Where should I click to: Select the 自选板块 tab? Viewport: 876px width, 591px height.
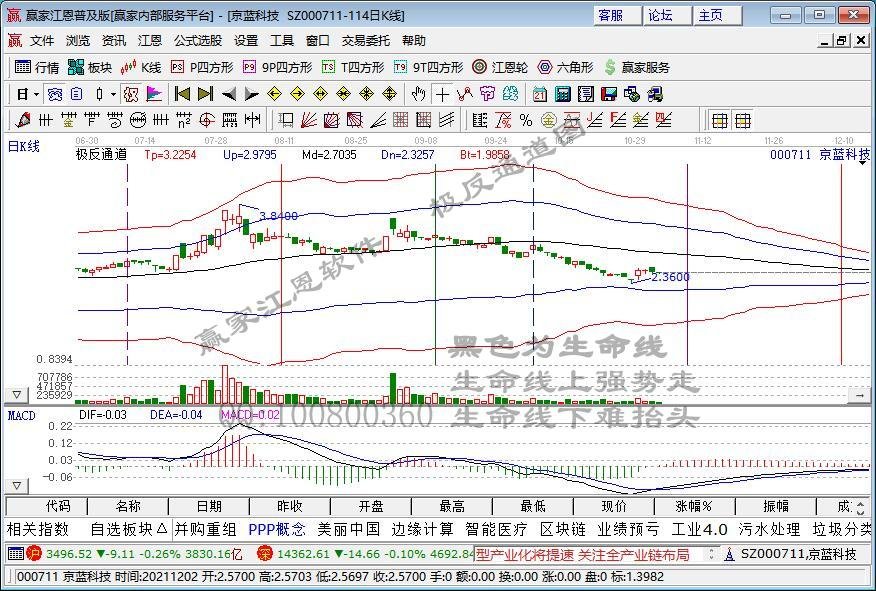pyautogui.click(x=127, y=529)
